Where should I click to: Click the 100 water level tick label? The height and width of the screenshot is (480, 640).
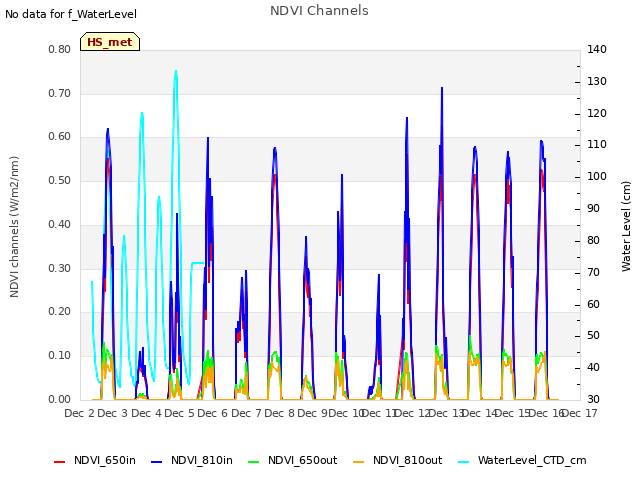(x=597, y=177)
